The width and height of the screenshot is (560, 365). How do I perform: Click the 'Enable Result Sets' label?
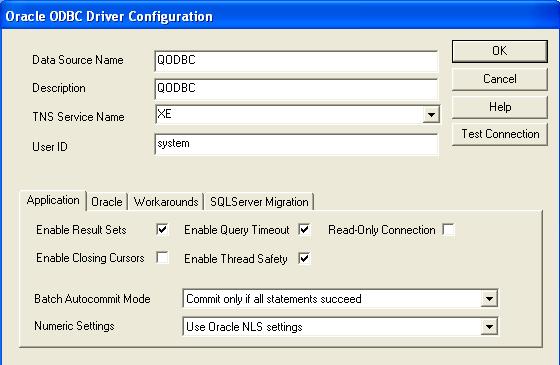(x=81, y=230)
